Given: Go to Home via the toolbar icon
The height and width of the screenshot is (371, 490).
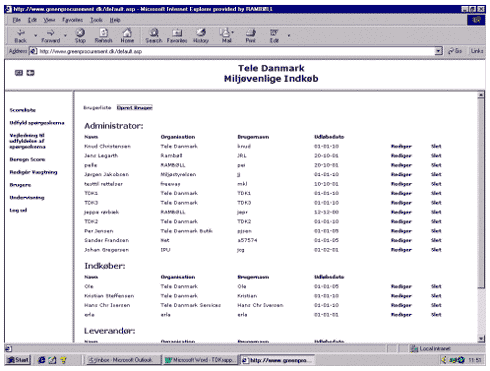Looking at the screenshot, I should (127, 33).
